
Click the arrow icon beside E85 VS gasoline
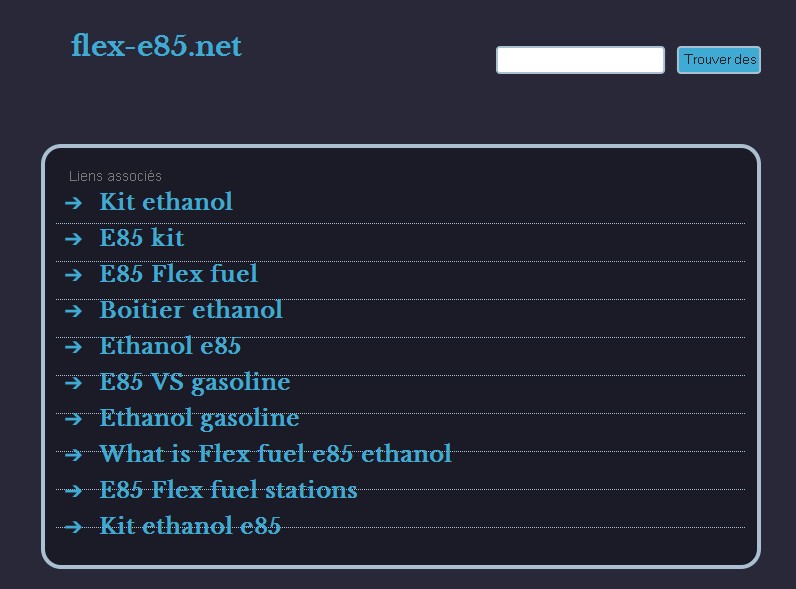73,383
